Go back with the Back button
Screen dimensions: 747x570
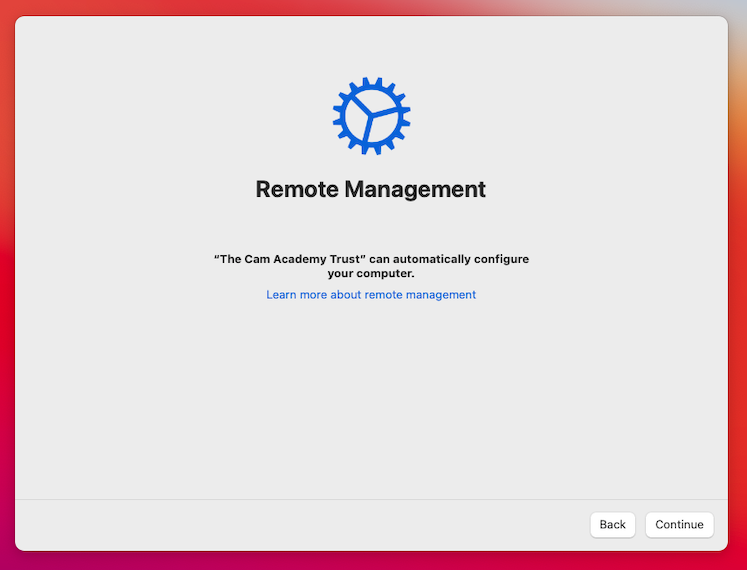pyautogui.click(x=613, y=525)
